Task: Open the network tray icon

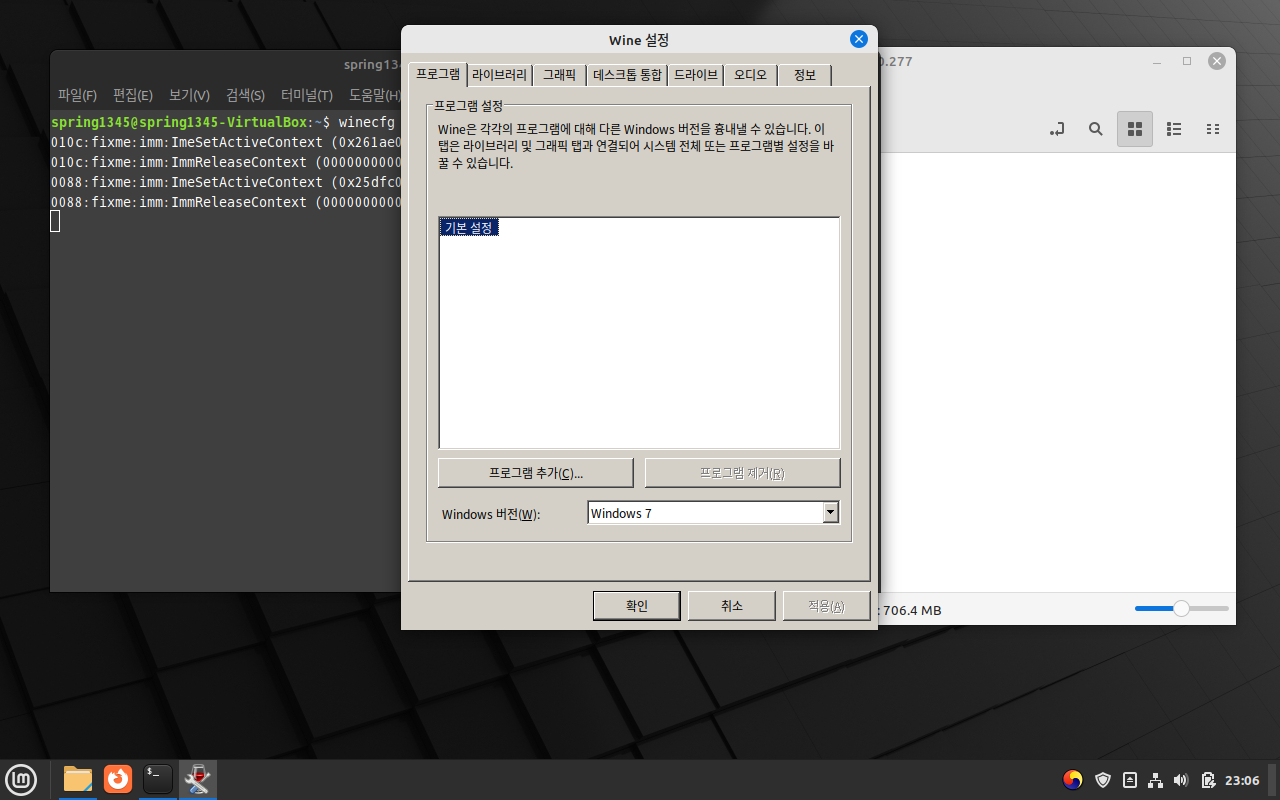Action: 1155,779
